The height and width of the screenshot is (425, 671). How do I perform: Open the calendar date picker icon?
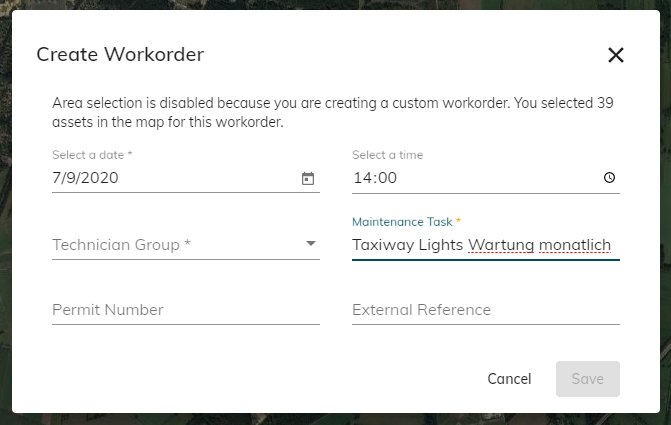tap(308, 178)
